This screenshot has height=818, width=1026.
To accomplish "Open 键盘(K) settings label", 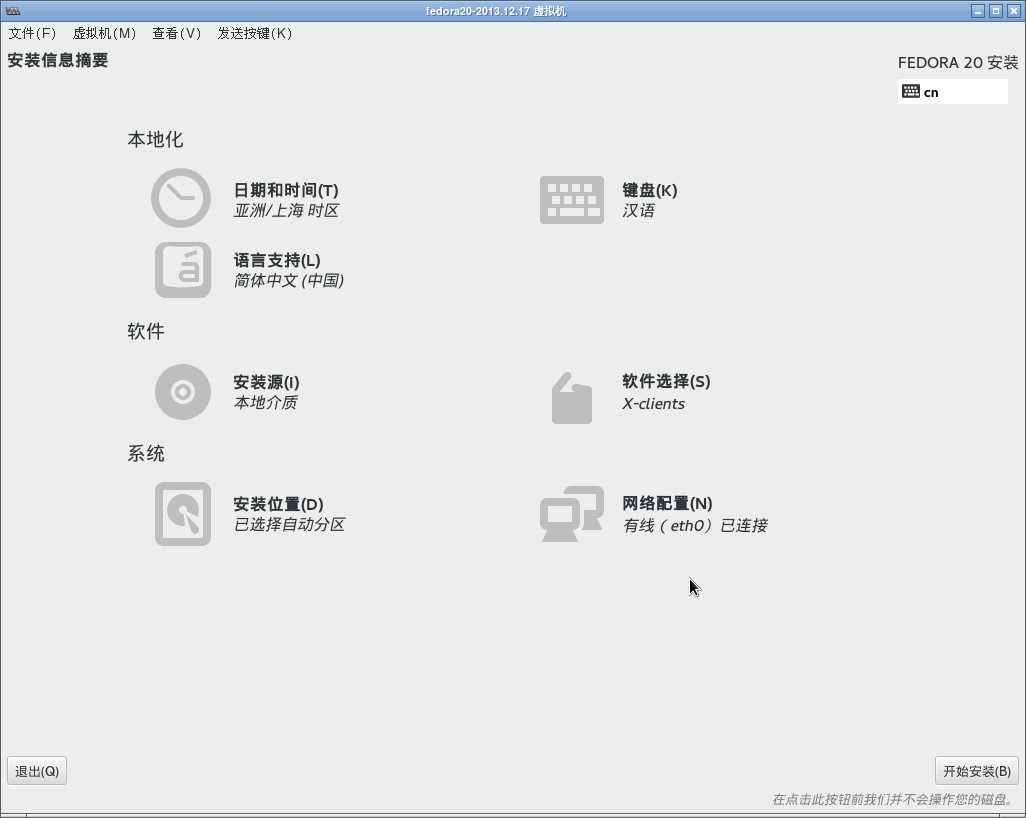I will click(x=650, y=190).
